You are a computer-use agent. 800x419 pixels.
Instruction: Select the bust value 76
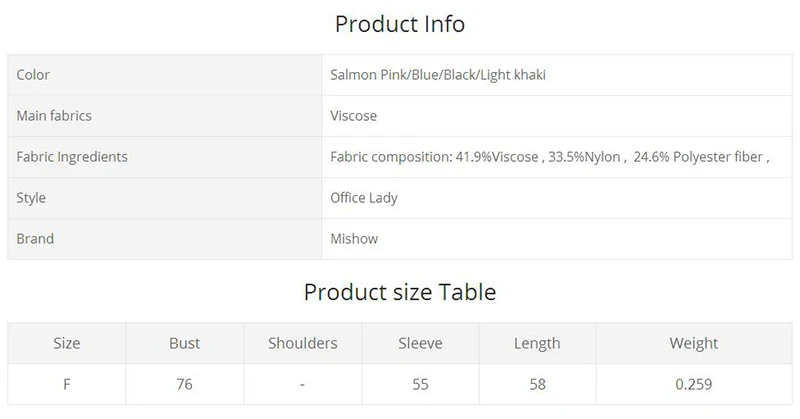(x=185, y=384)
